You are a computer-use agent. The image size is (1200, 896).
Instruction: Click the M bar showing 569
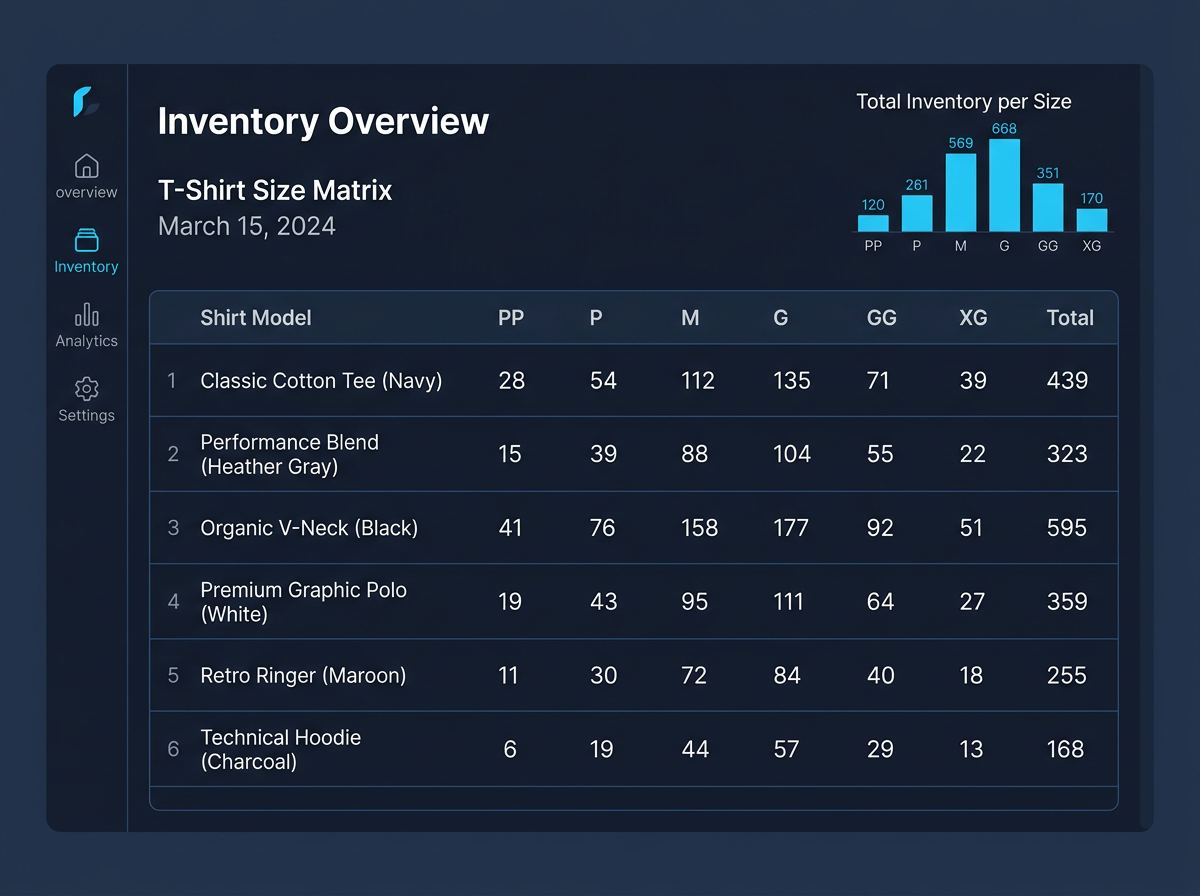point(961,192)
